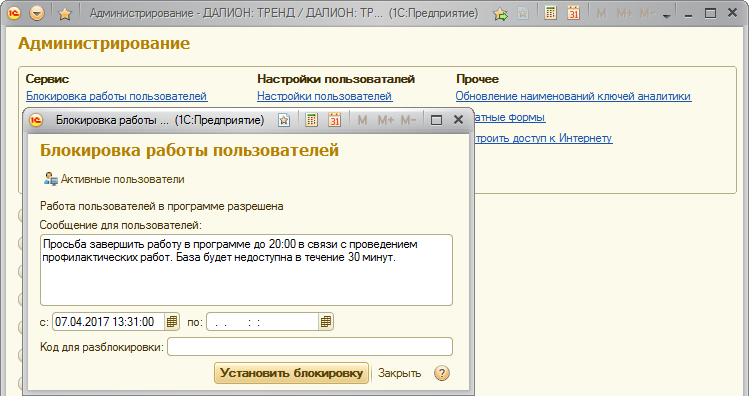Open Блокировка работы пользователей link
Screen dimensions: 749x396
click(x=116, y=96)
